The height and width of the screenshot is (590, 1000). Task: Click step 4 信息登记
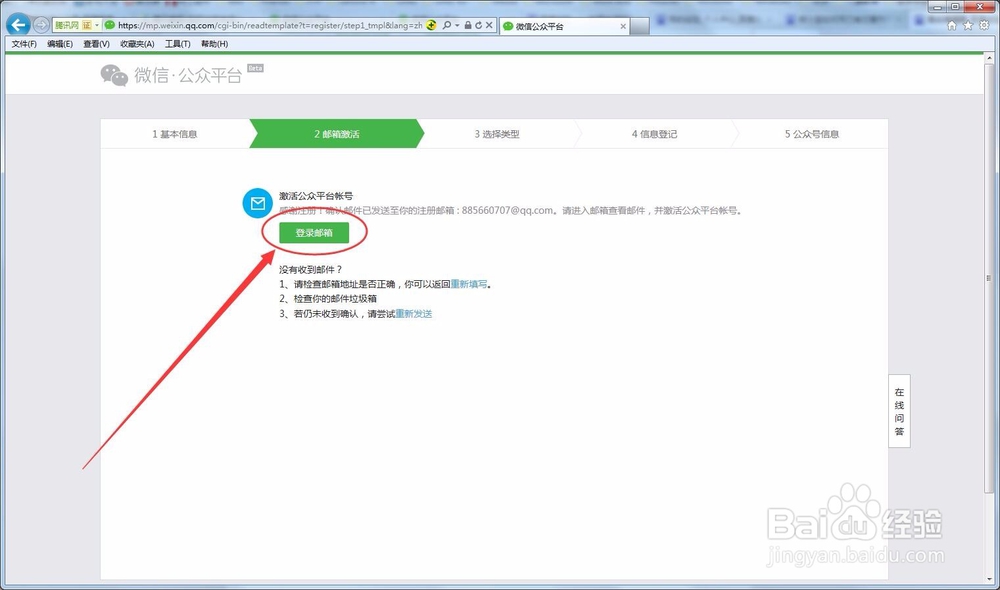[x=654, y=134]
